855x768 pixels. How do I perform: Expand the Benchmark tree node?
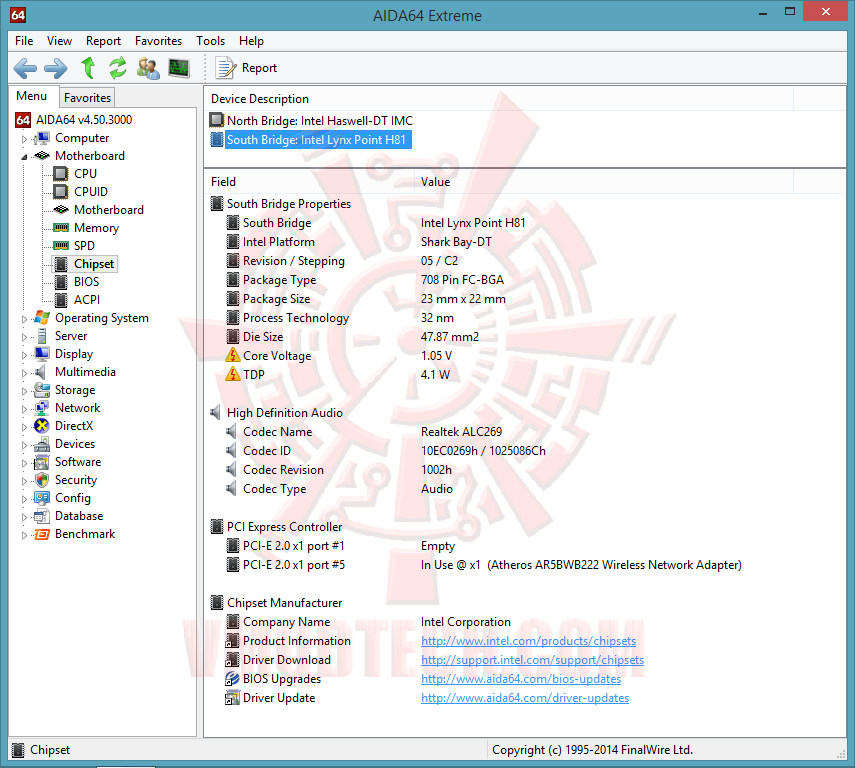(24, 535)
